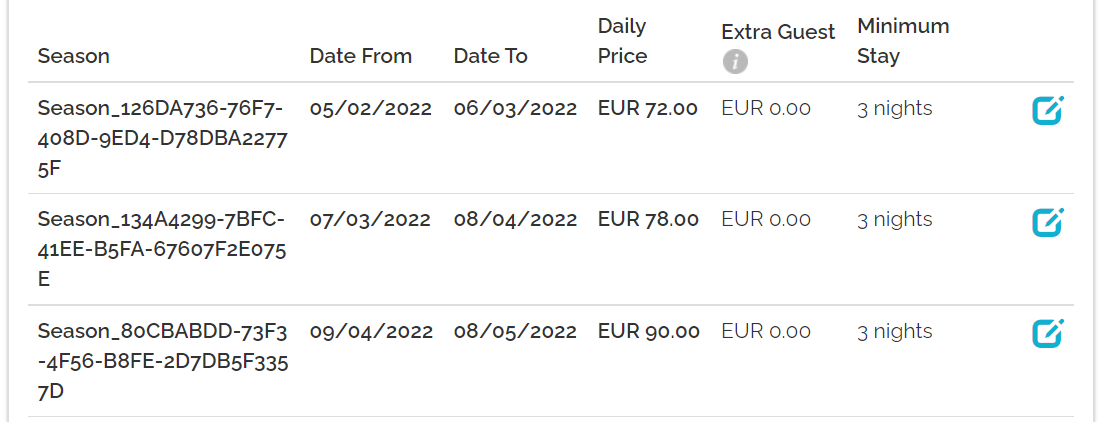Click the Date To column header

coord(490,56)
